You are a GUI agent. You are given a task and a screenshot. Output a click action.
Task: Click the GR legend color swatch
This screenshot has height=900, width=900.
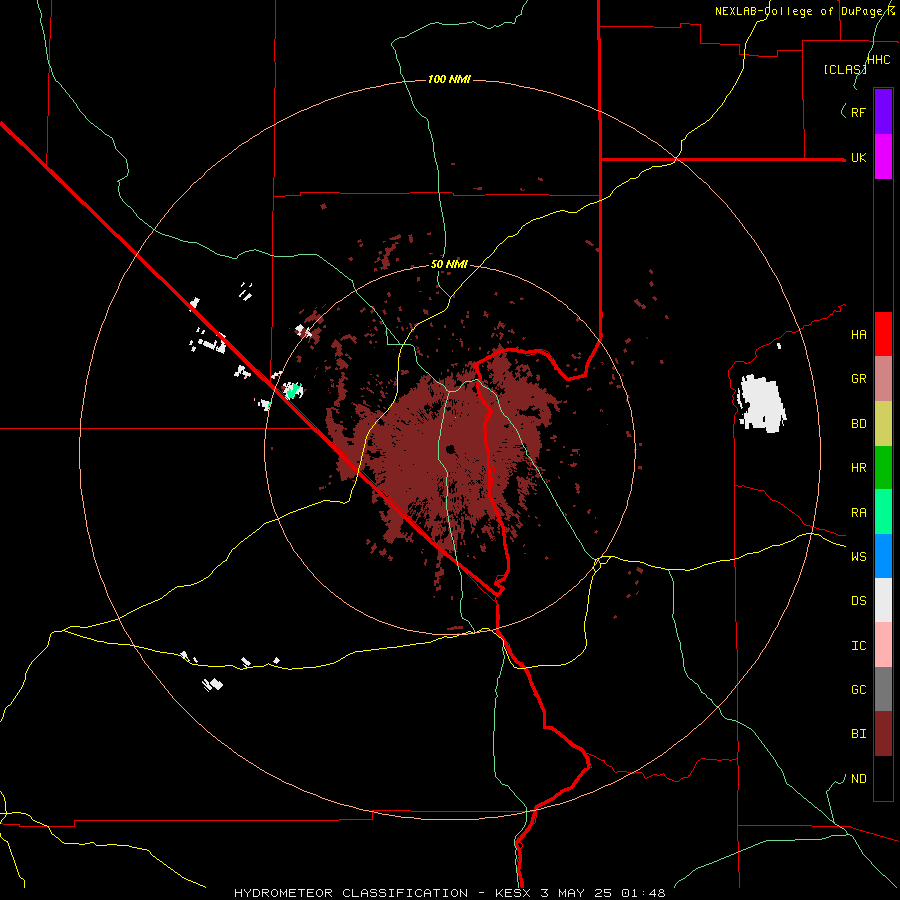point(883,379)
